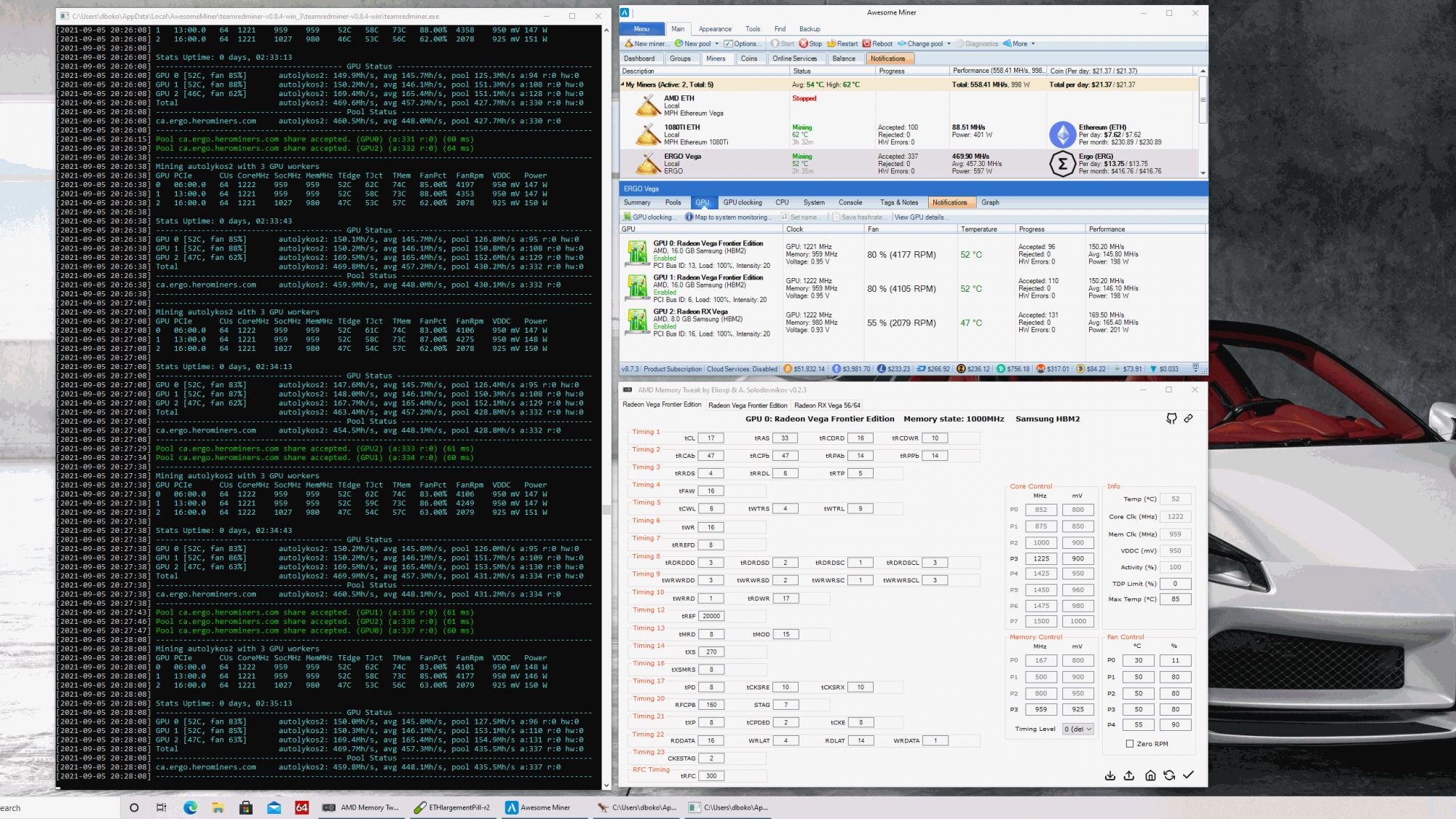Collapse the My Miners group
Viewport: 1456px width, 819px height.
(x=622, y=84)
